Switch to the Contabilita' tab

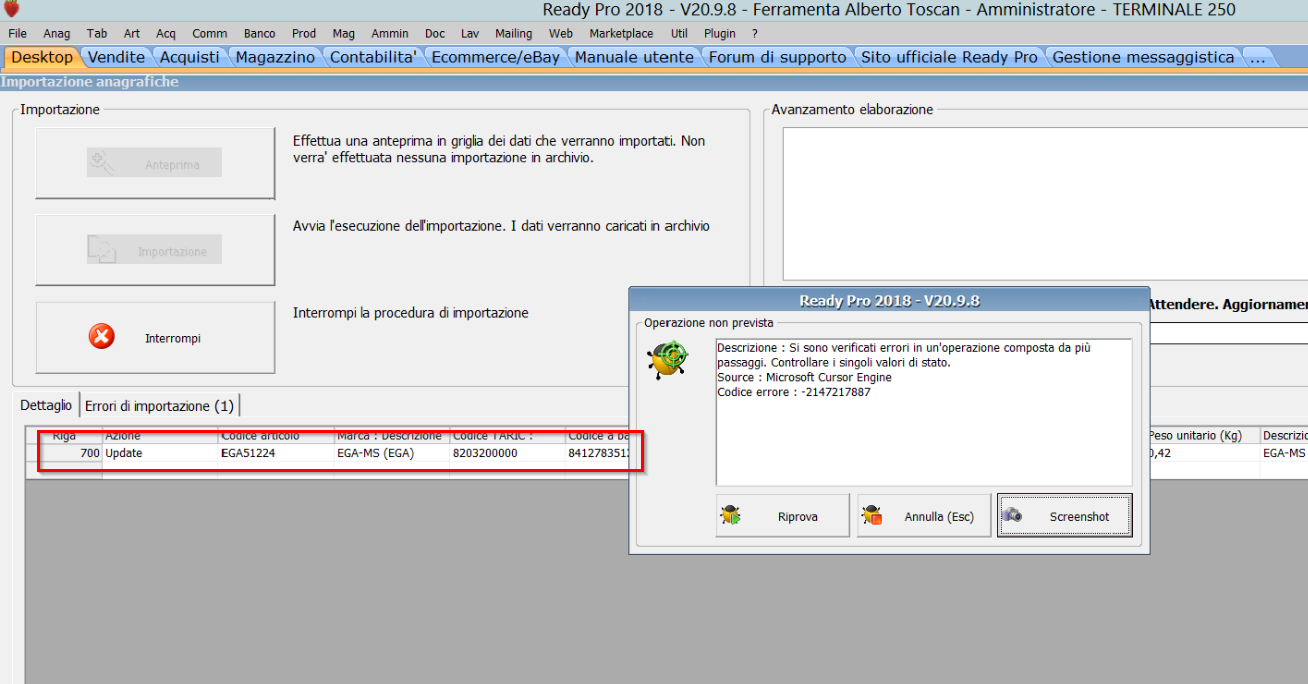coord(373,57)
